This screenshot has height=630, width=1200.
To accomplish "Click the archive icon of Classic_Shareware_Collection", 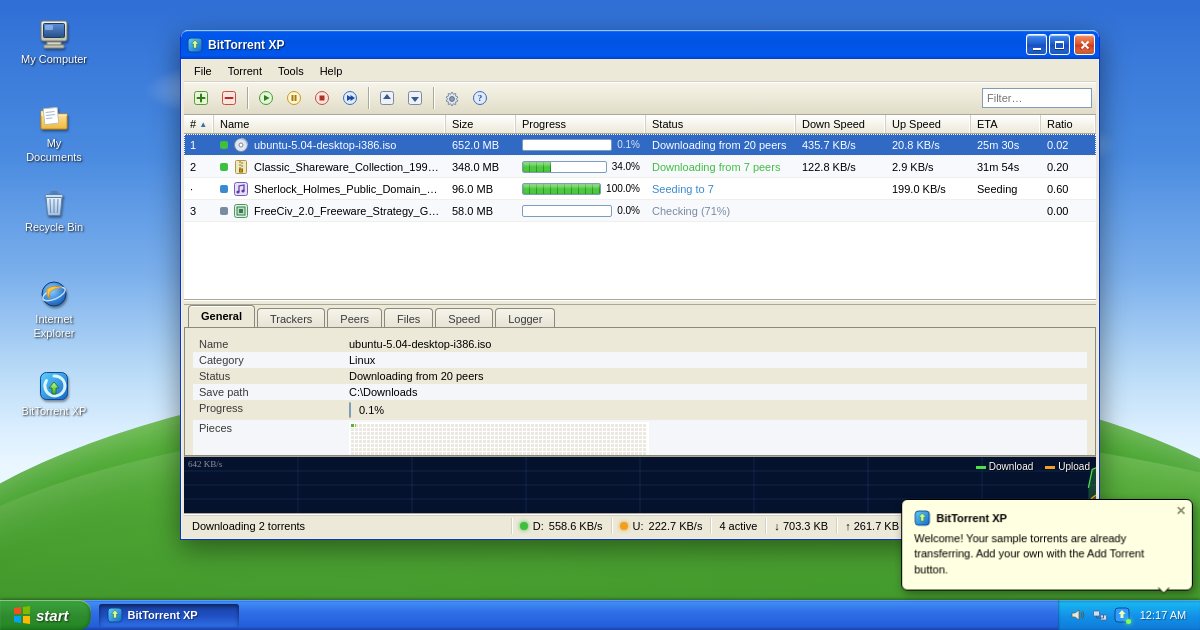I will pyautogui.click(x=241, y=167).
